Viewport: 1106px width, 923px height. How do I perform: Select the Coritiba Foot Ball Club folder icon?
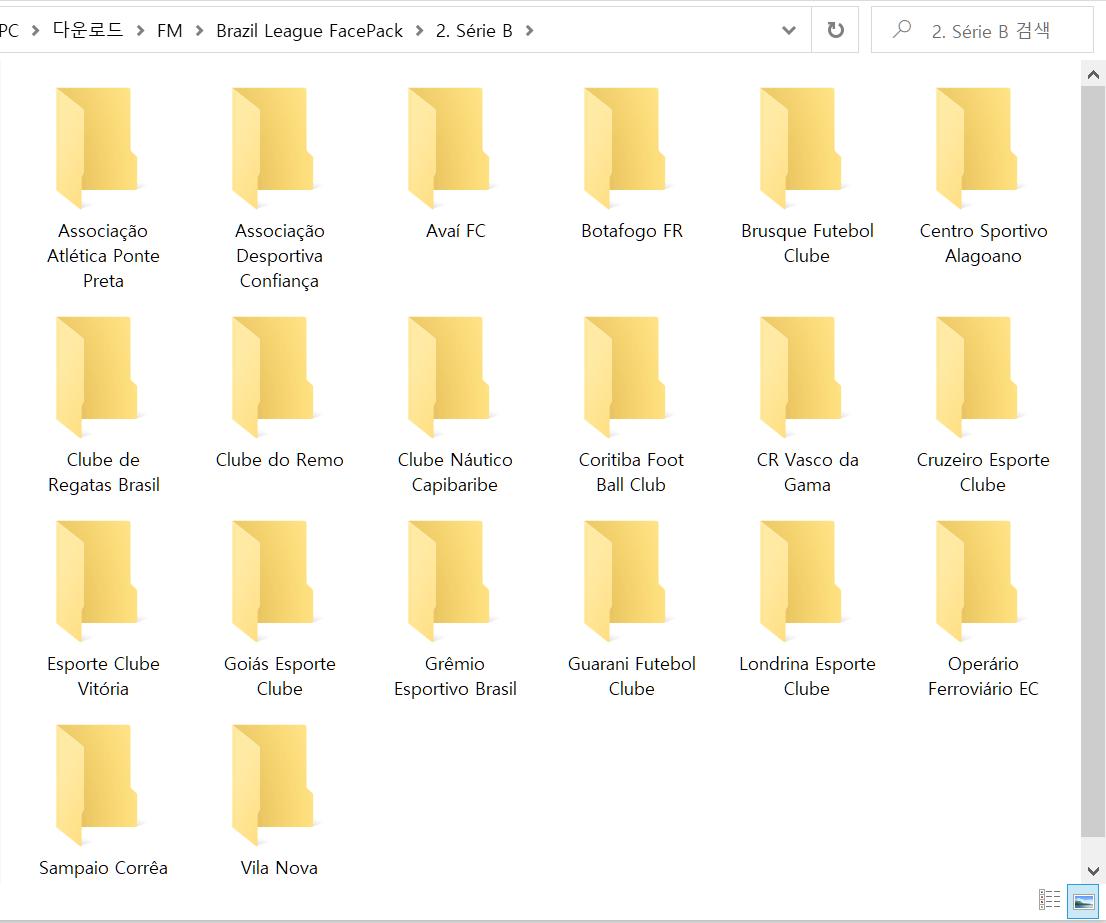626,377
